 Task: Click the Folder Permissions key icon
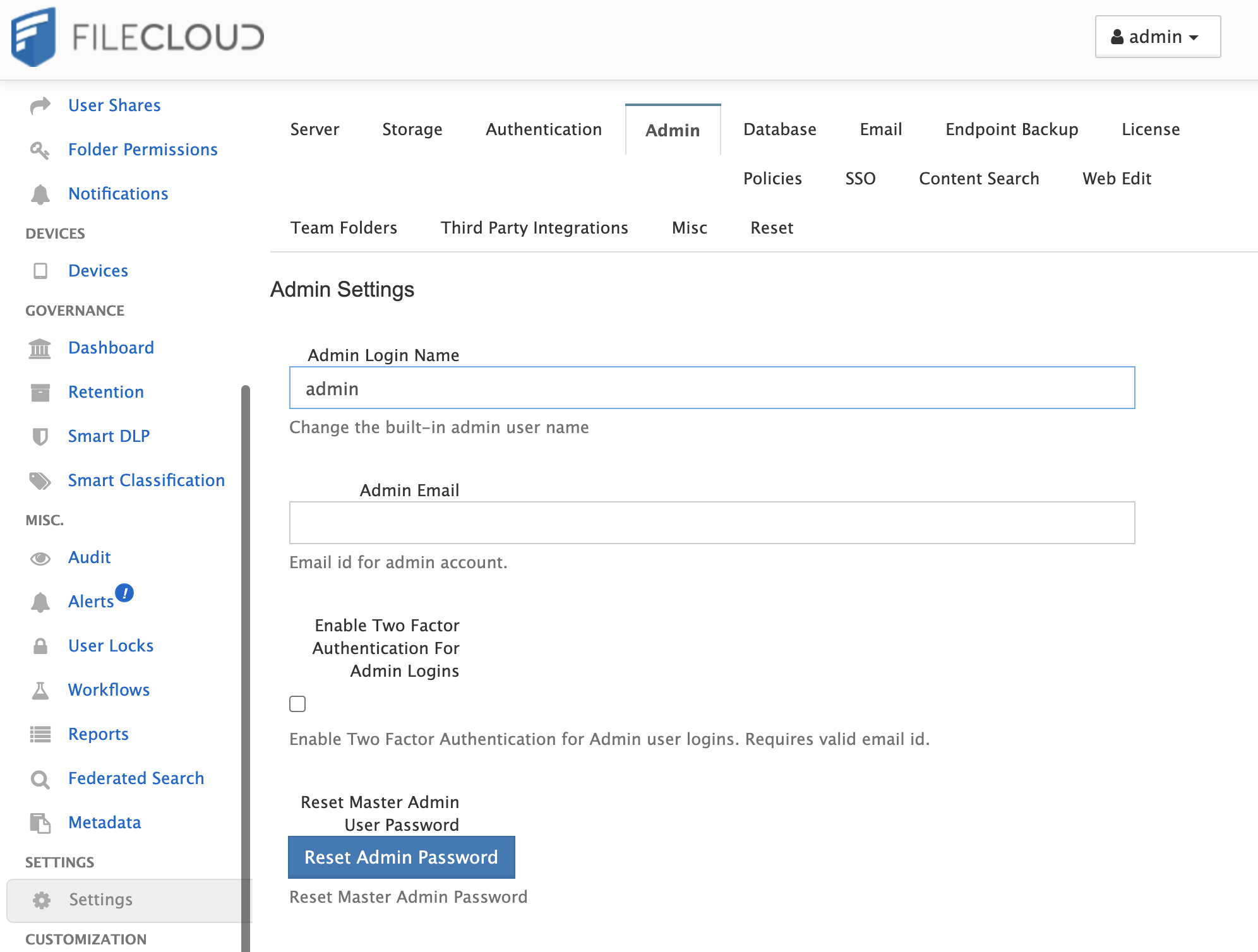[40, 150]
